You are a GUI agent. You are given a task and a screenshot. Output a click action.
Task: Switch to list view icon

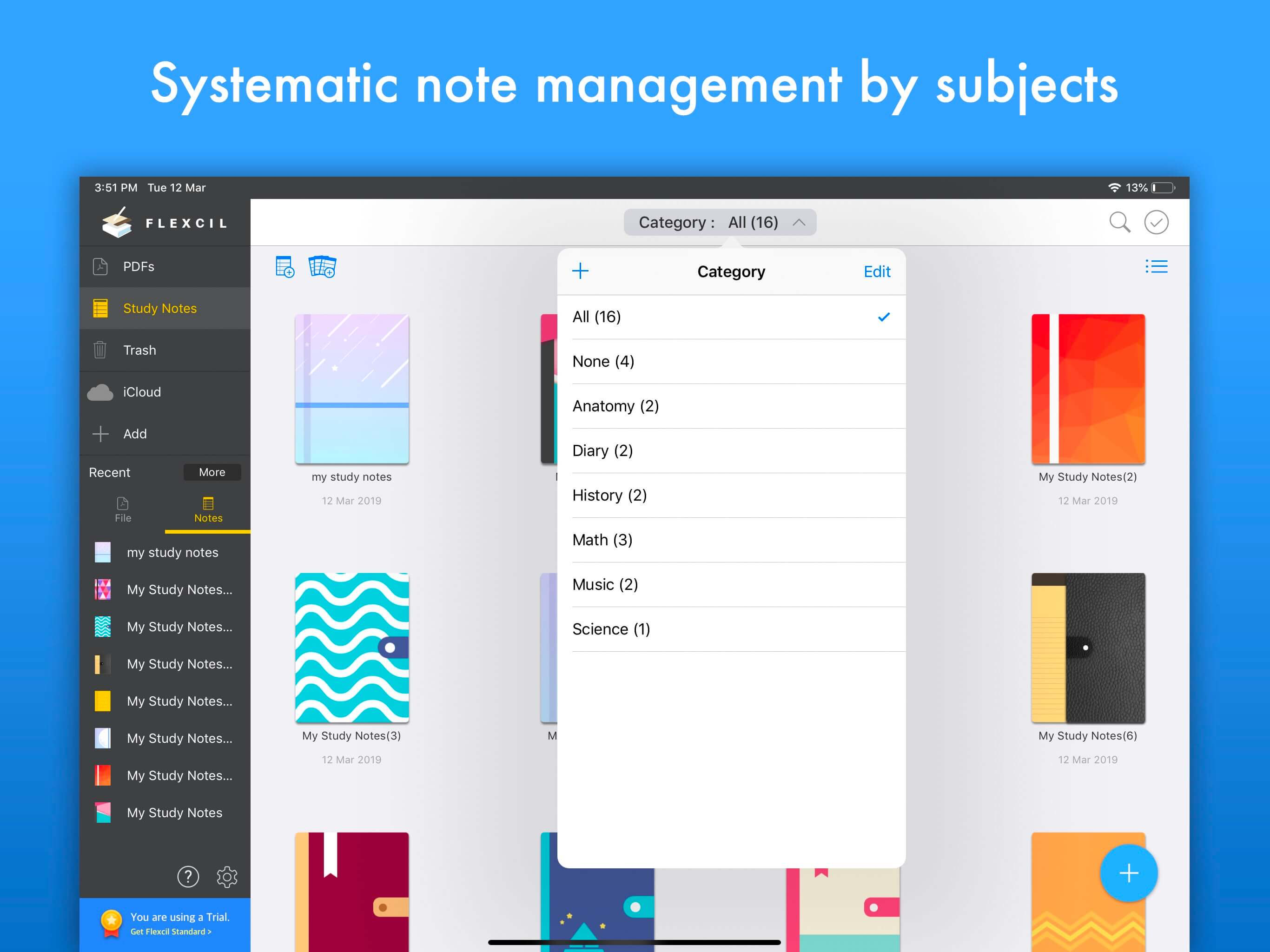1156,266
